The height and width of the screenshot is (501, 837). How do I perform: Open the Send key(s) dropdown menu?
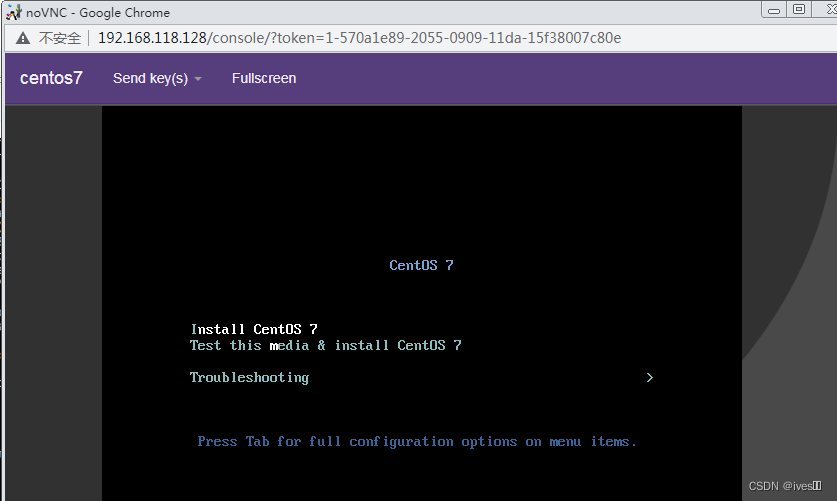tap(157, 78)
